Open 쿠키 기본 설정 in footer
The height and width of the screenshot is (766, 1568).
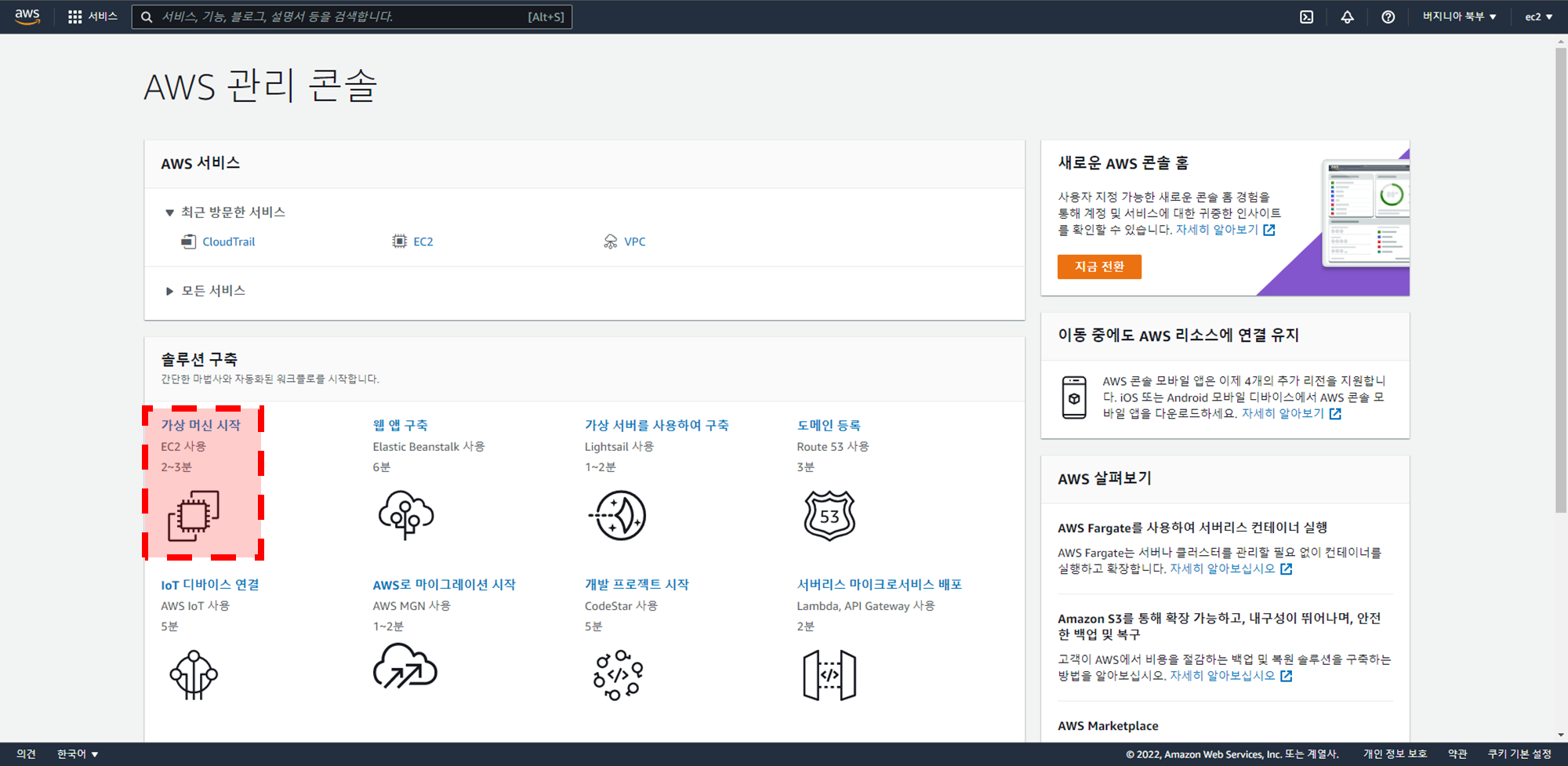tap(1519, 754)
